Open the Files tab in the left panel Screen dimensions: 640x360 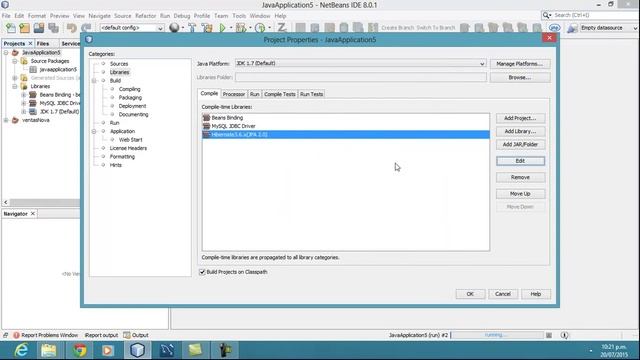(x=43, y=44)
